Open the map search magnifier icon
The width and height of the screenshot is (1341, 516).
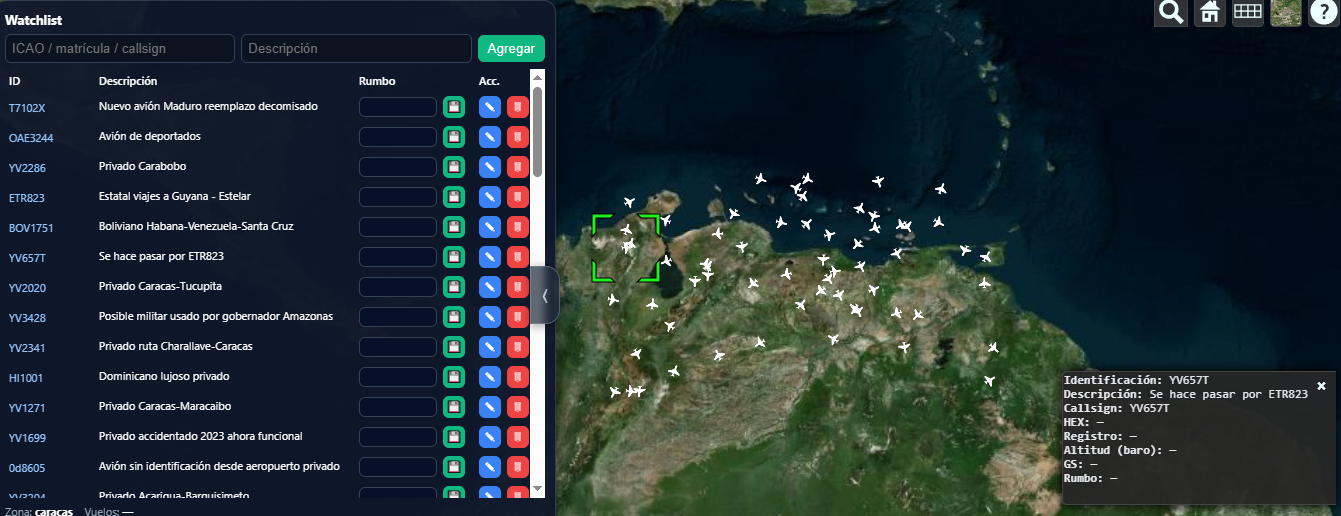(1172, 13)
